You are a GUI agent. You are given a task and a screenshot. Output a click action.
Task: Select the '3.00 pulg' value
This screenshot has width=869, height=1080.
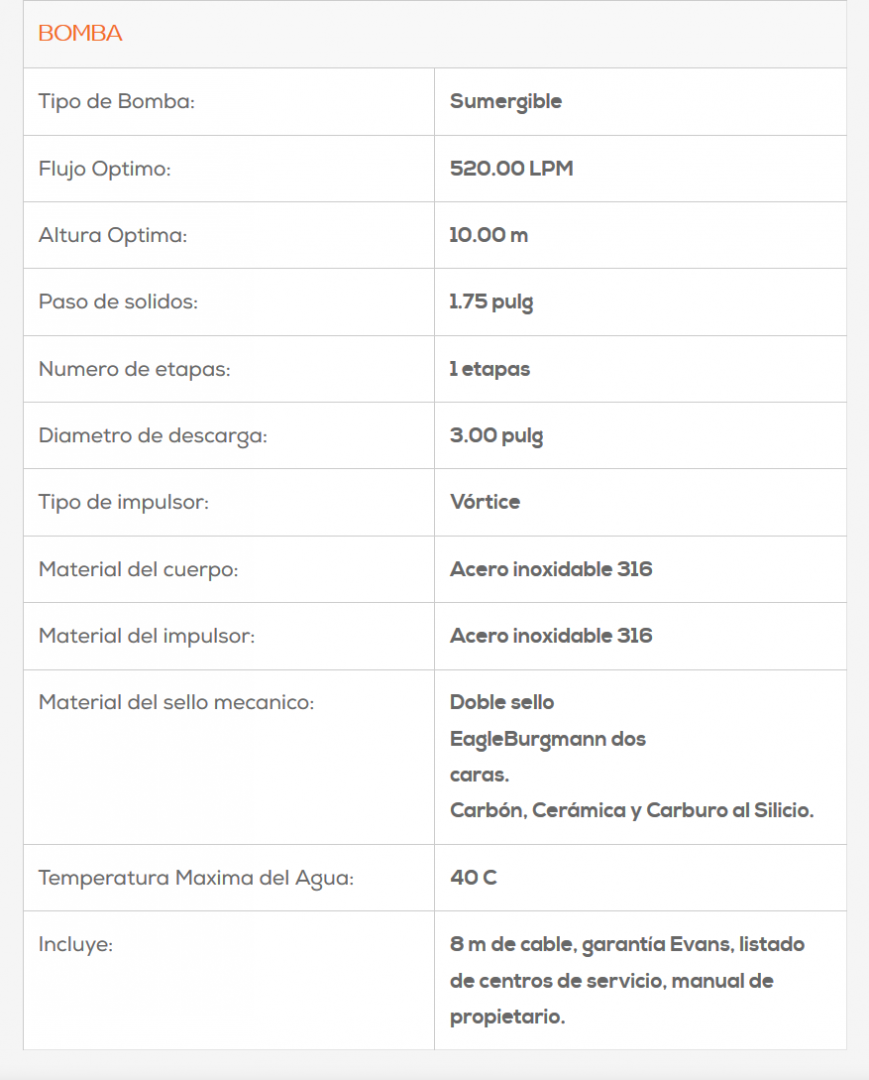coord(497,436)
